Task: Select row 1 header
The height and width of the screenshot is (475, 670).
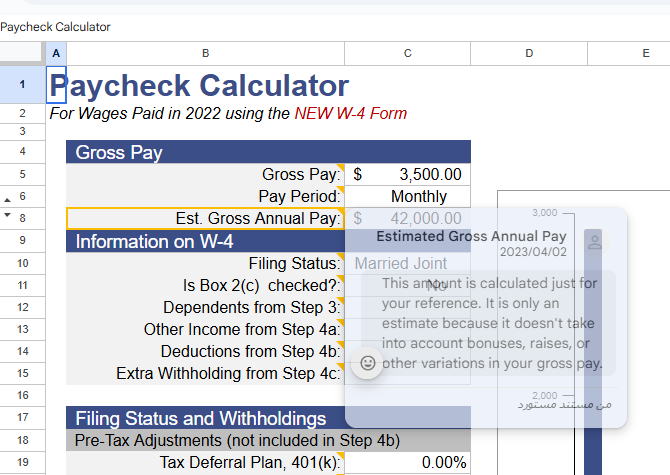Action: coord(22,84)
